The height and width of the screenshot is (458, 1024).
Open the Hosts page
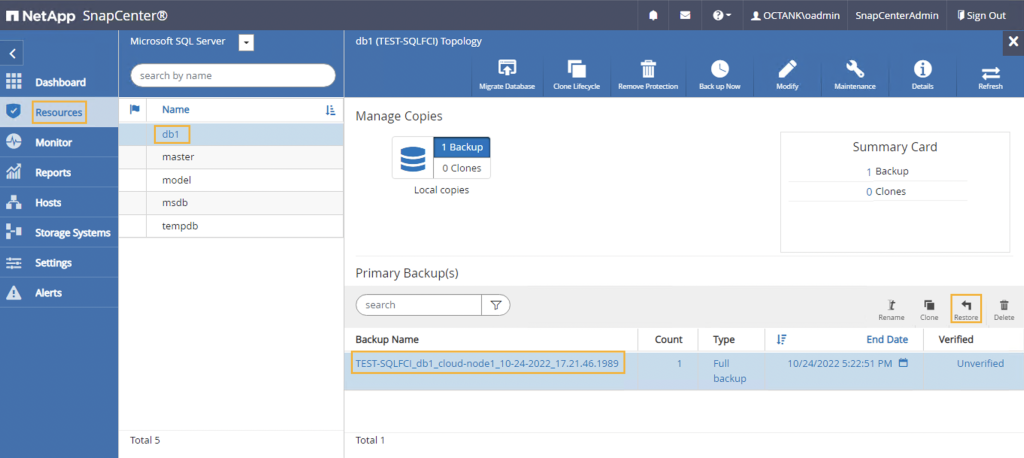pyautogui.click(x=48, y=203)
